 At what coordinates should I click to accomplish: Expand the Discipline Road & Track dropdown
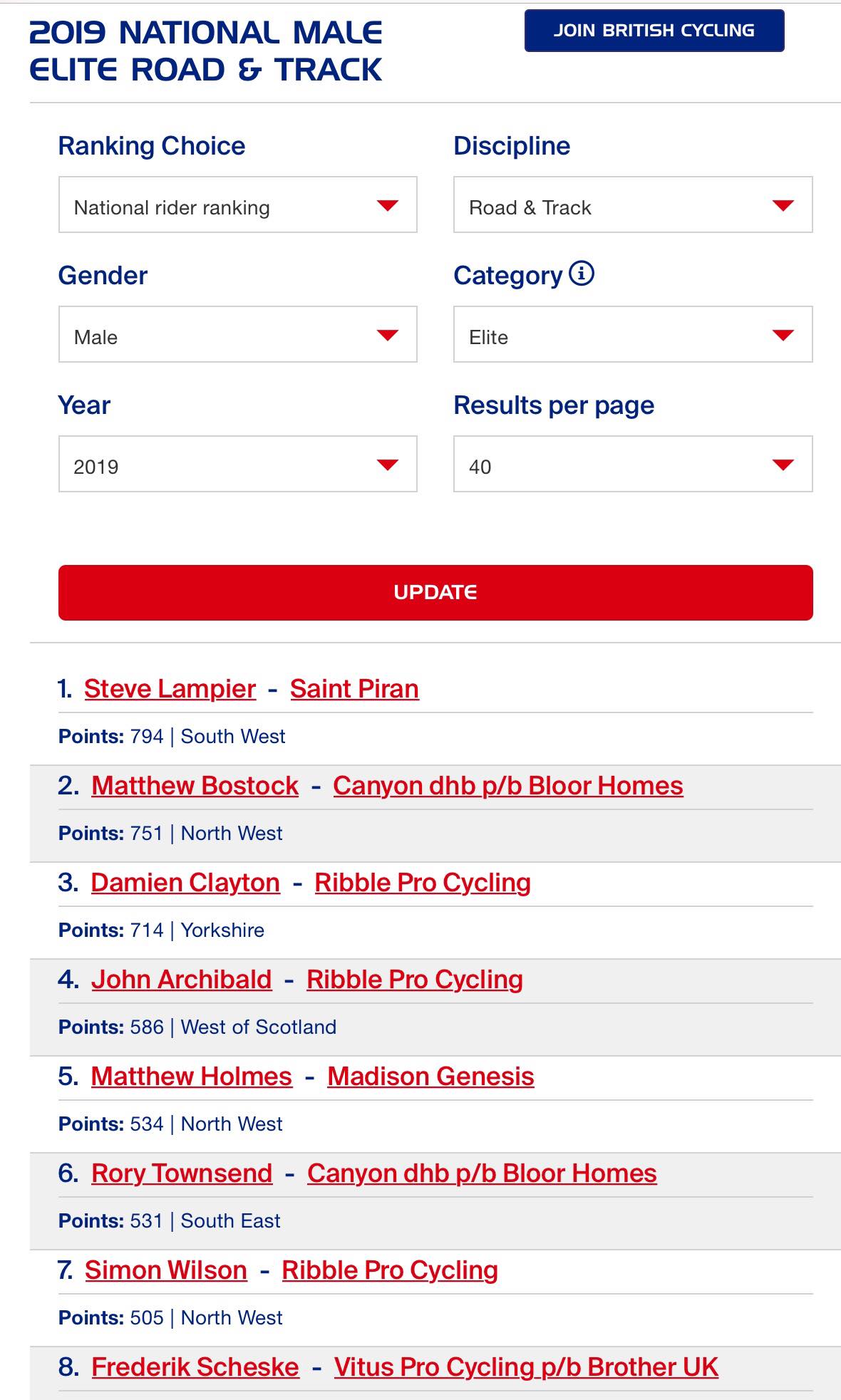633,204
